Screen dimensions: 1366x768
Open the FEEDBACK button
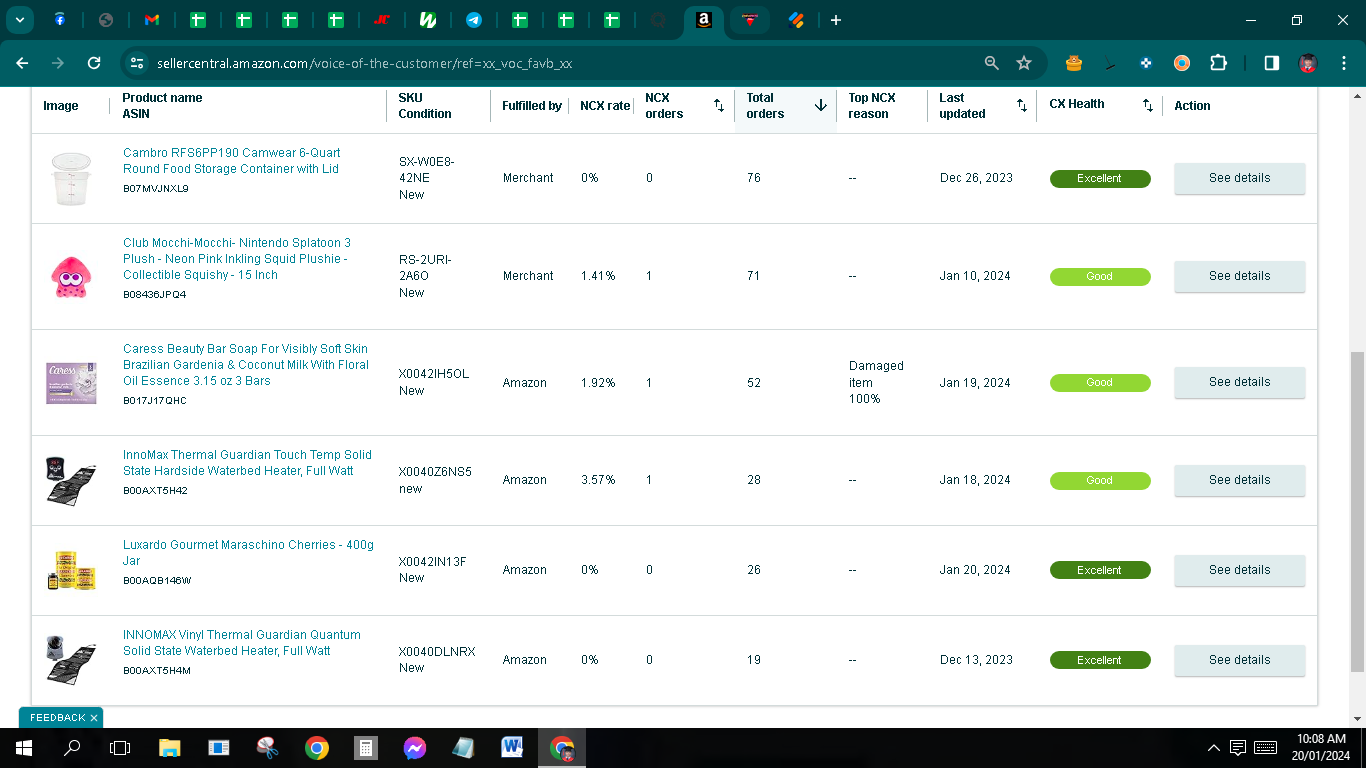pos(57,718)
